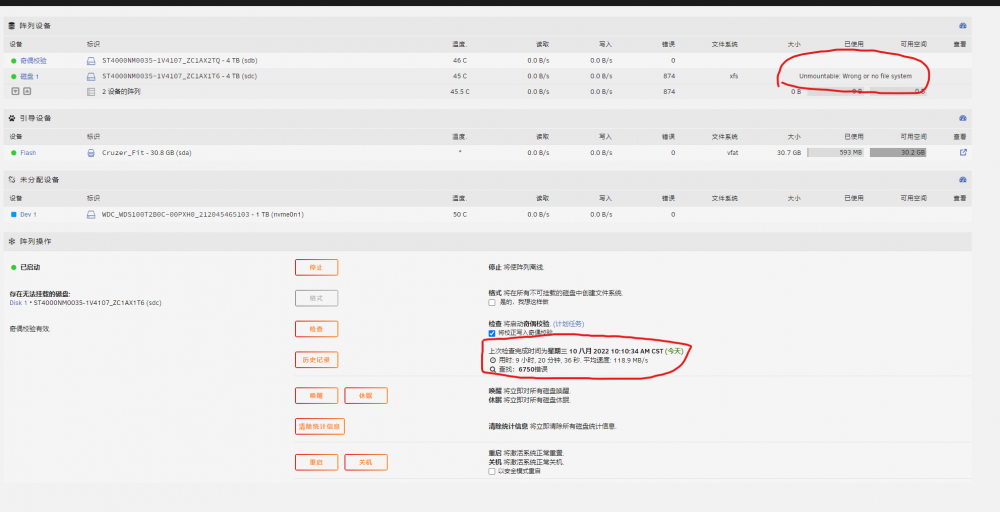The height and width of the screenshot is (512, 1000).
Task: Click green status dot of 磁盘 1
Action: pyautogui.click(x=13, y=76)
